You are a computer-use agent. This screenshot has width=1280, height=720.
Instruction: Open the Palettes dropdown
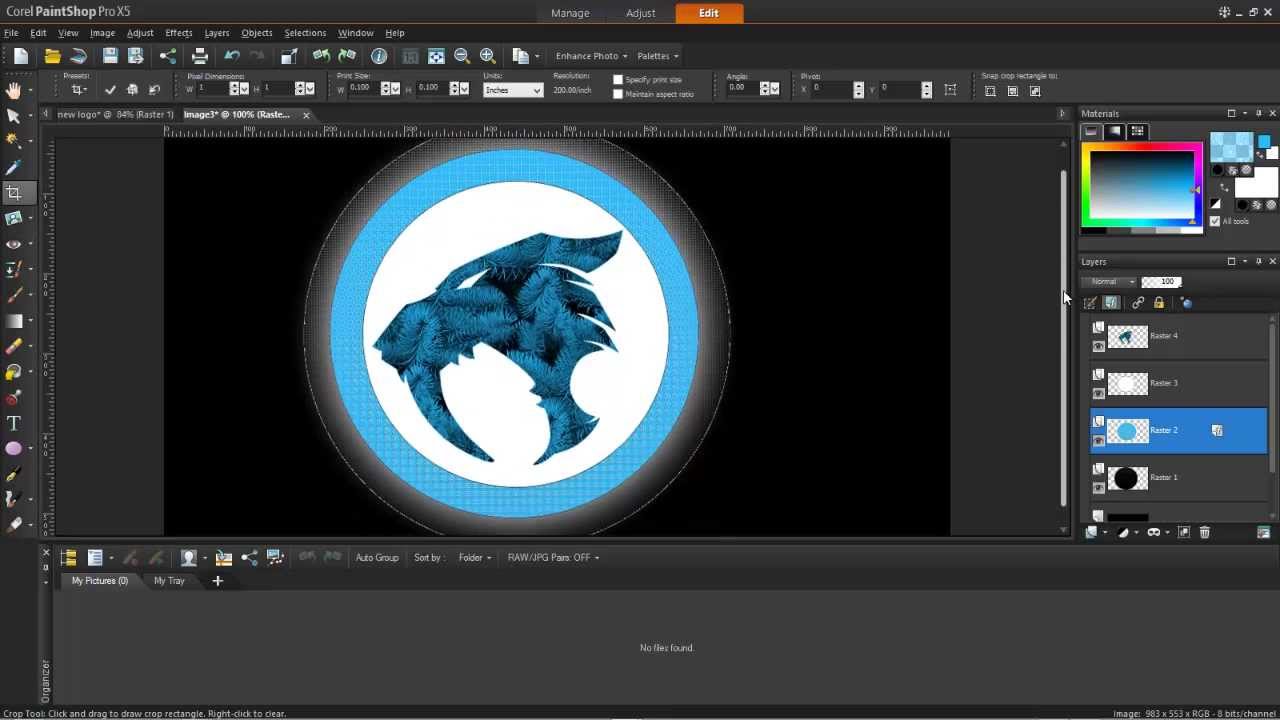(657, 56)
